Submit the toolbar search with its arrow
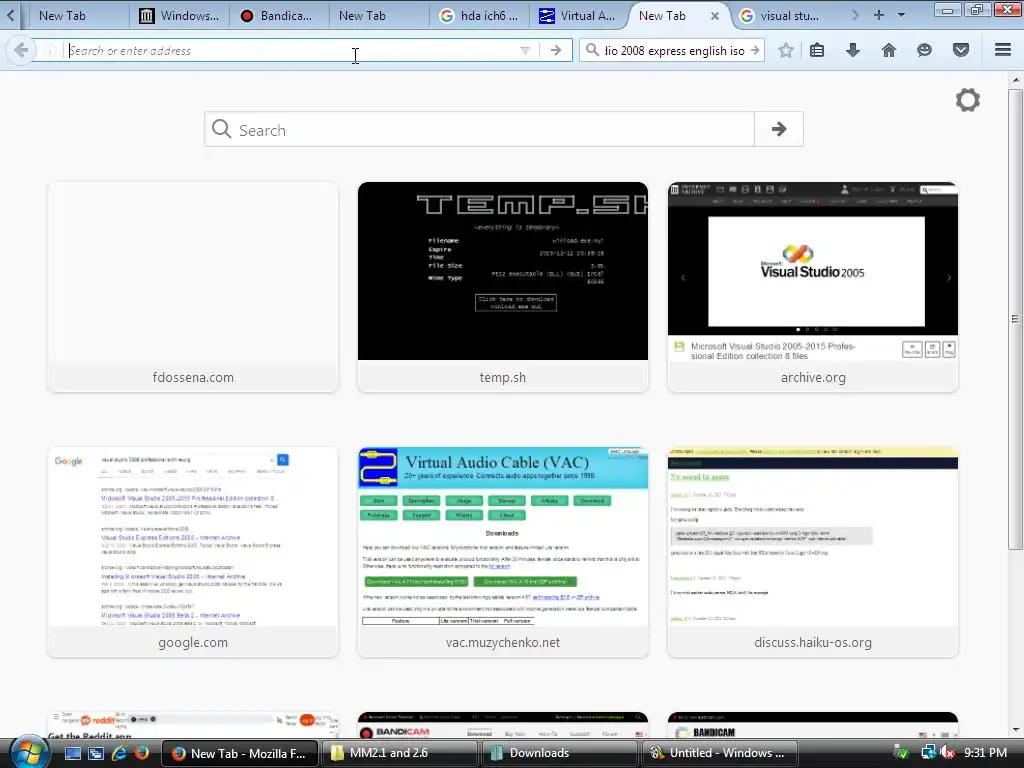This screenshot has width=1024, height=768. click(x=755, y=50)
